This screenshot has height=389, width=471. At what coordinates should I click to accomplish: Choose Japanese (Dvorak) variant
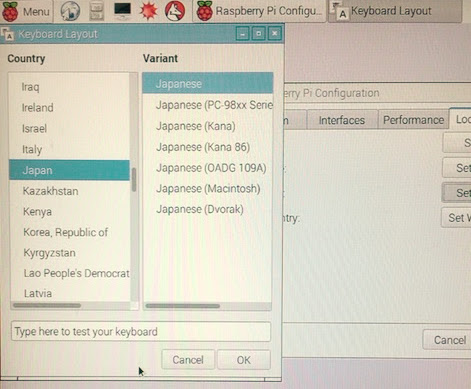[x=208, y=209]
